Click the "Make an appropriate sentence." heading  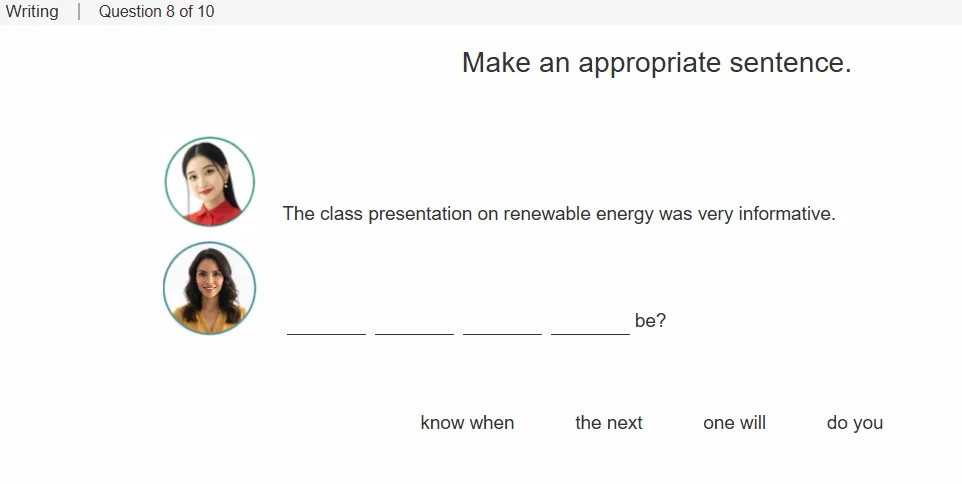pyautogui.click(x=656, y=63)
